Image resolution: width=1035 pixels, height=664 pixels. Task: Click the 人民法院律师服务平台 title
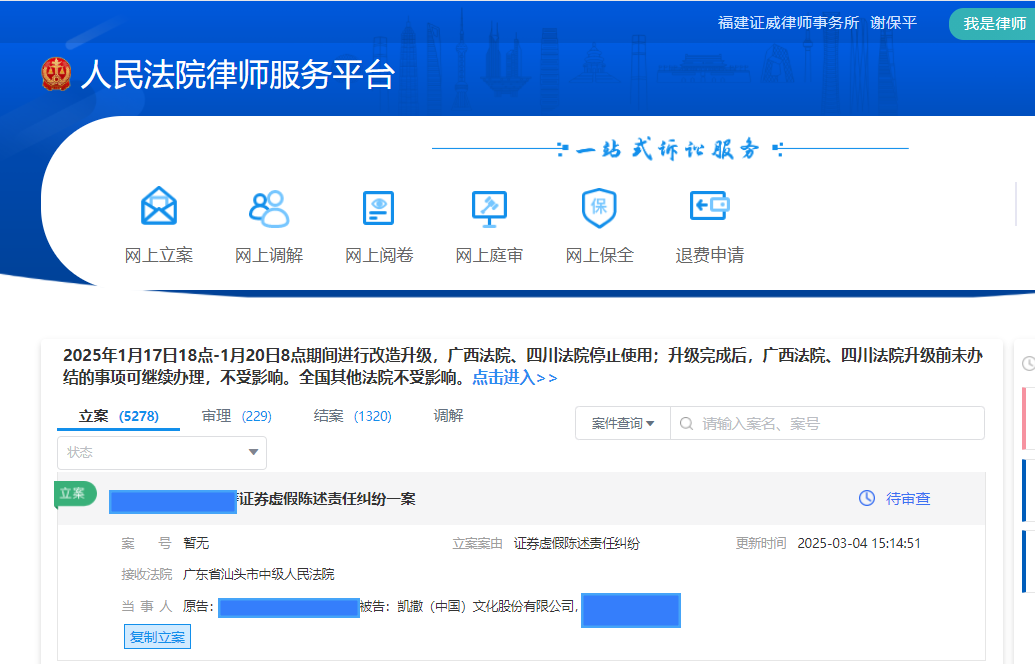pyautogui.click(x=238, y=74)
